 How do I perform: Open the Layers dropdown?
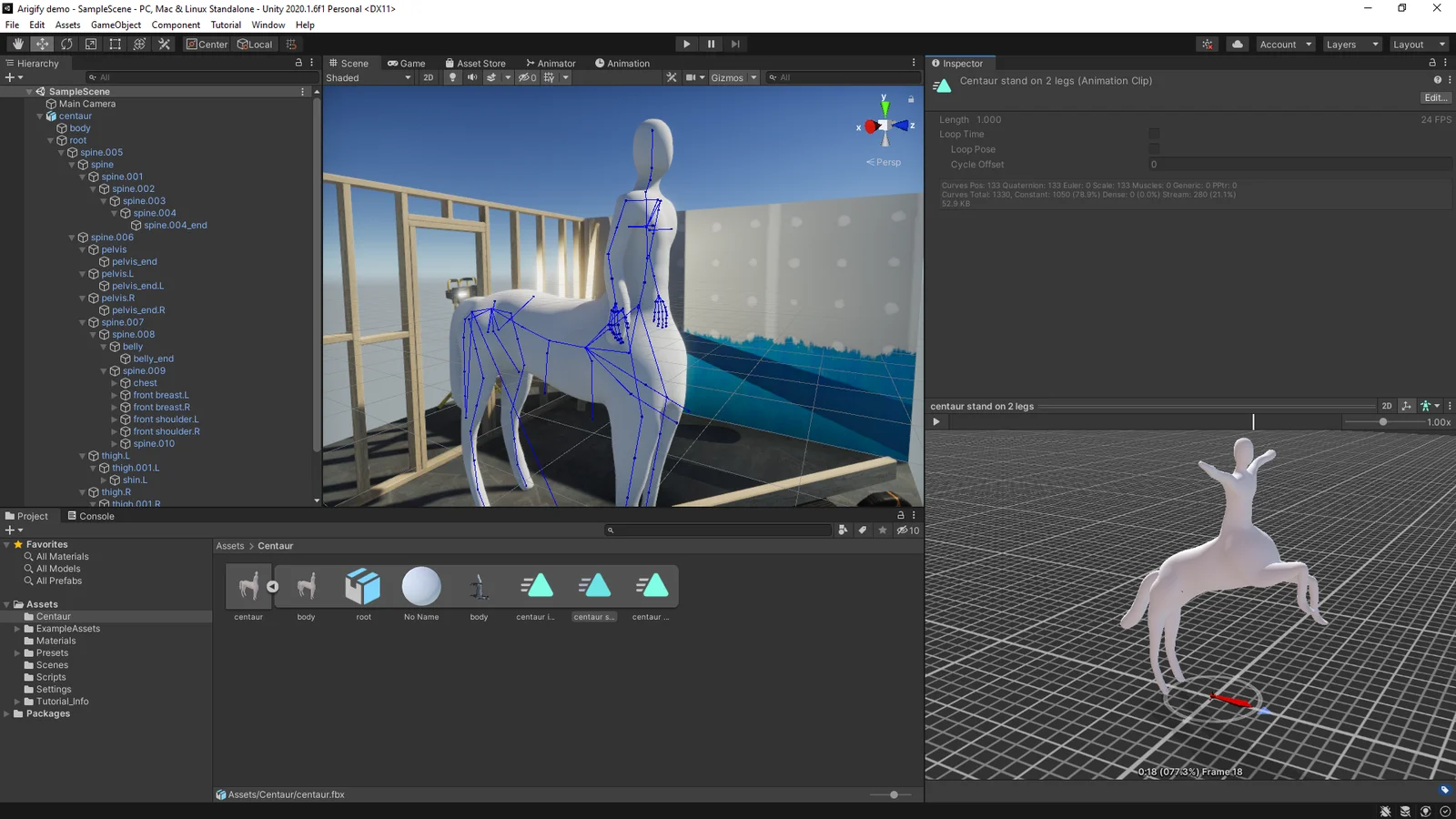1352,44
